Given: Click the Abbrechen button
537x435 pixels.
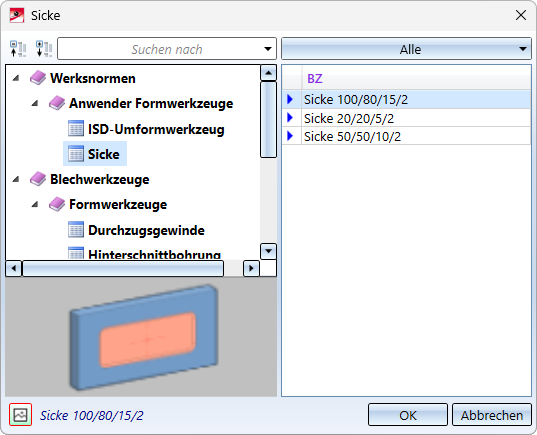Looking at the screenshot, I should [492, 415].
